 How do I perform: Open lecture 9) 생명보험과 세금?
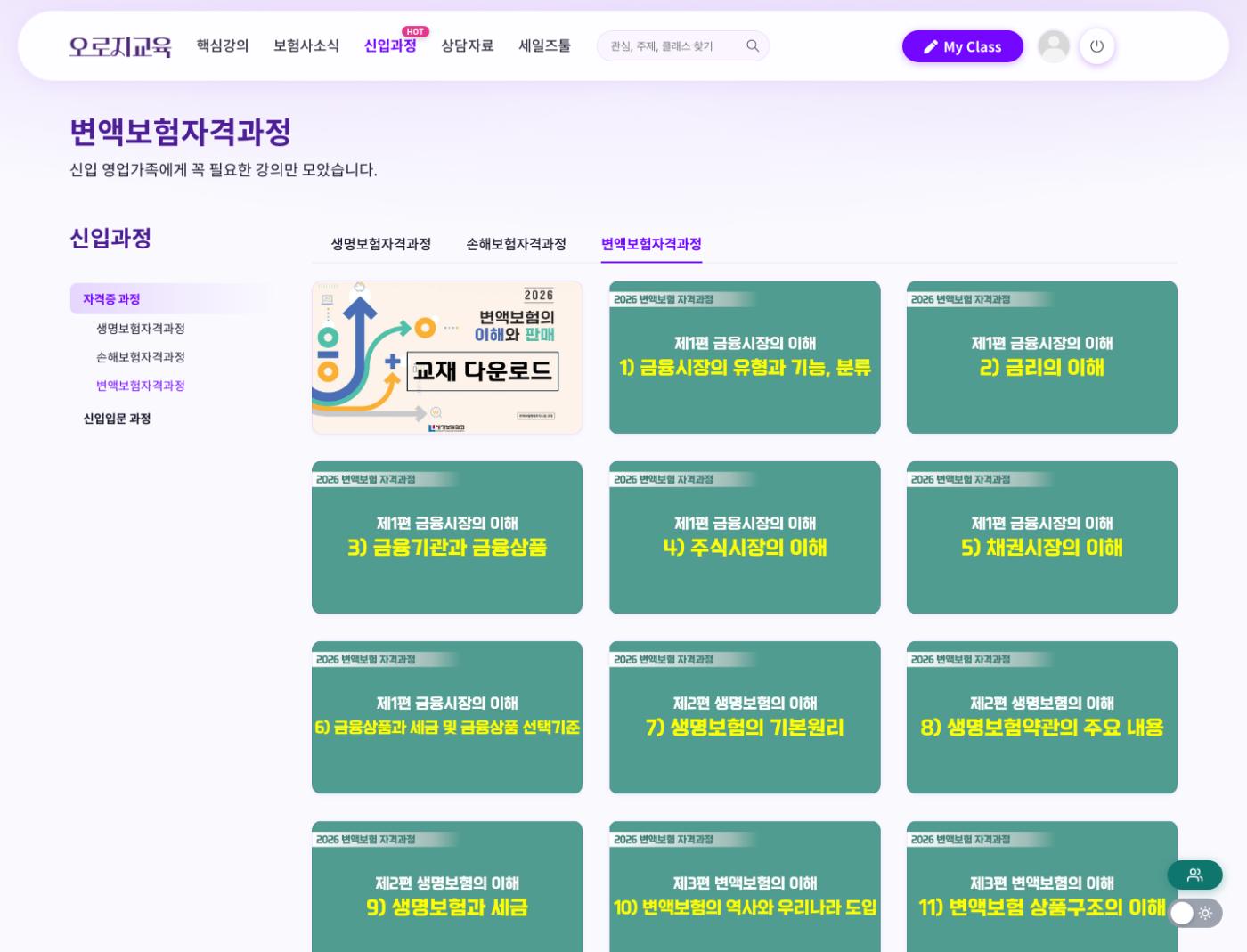coord(447,887)
